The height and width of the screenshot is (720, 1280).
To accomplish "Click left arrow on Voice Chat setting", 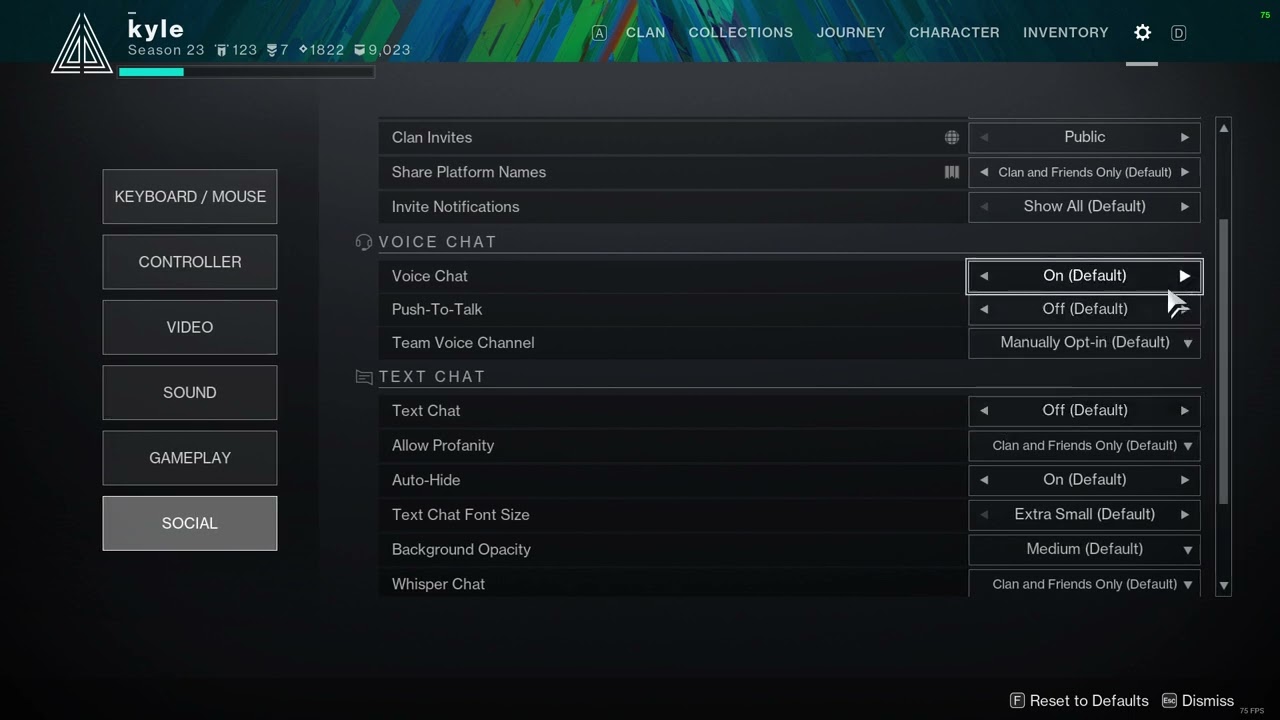I will [x=984, y=276].
